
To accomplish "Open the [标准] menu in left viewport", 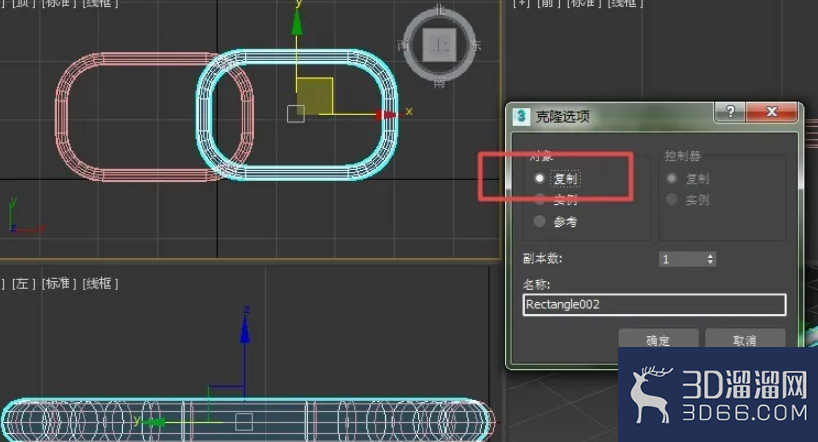I will coord(58,283).
